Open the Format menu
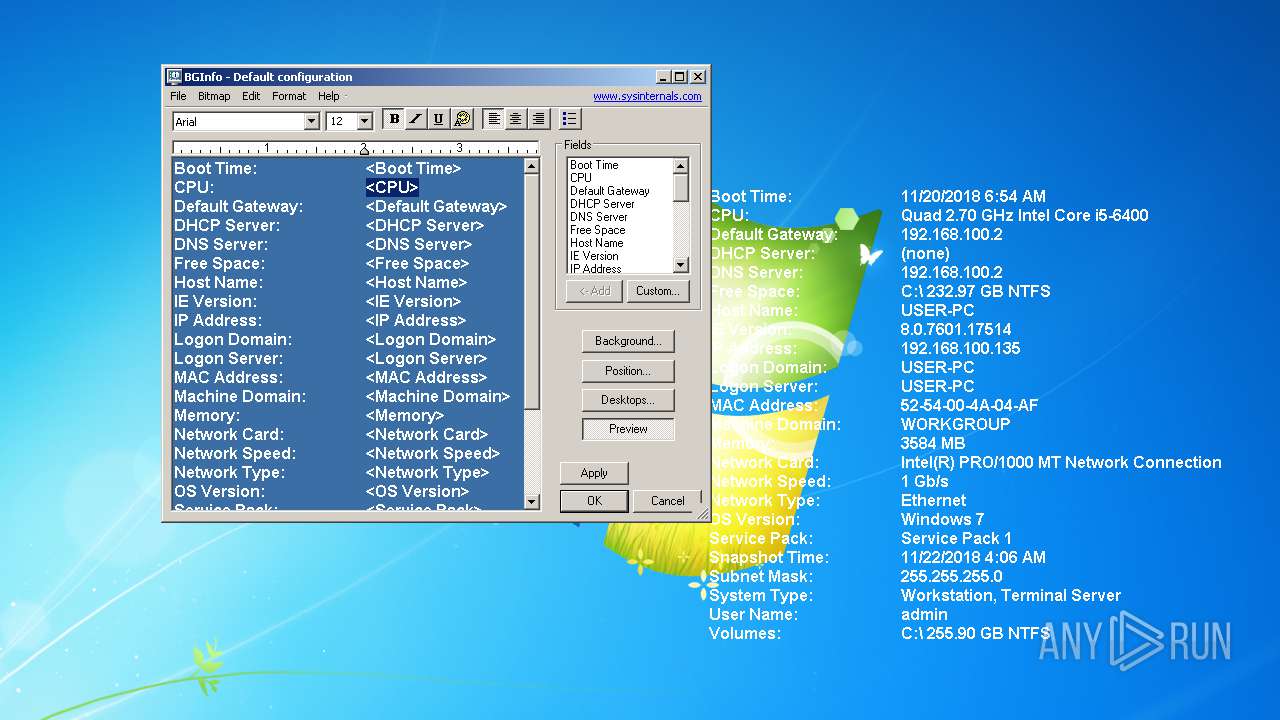The width and height of the screenshot is (1280, 720). click(289, 96)
